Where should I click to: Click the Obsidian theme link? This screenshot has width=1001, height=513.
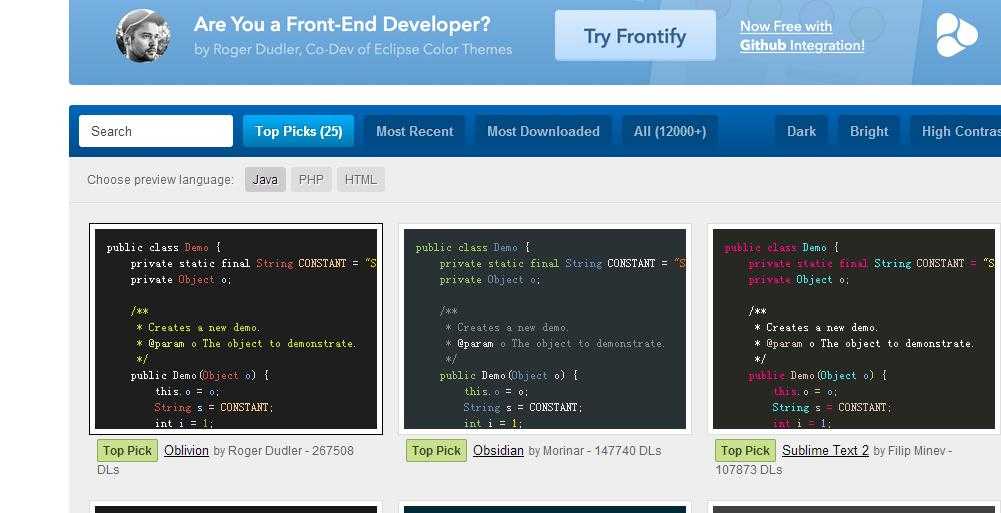498,450
